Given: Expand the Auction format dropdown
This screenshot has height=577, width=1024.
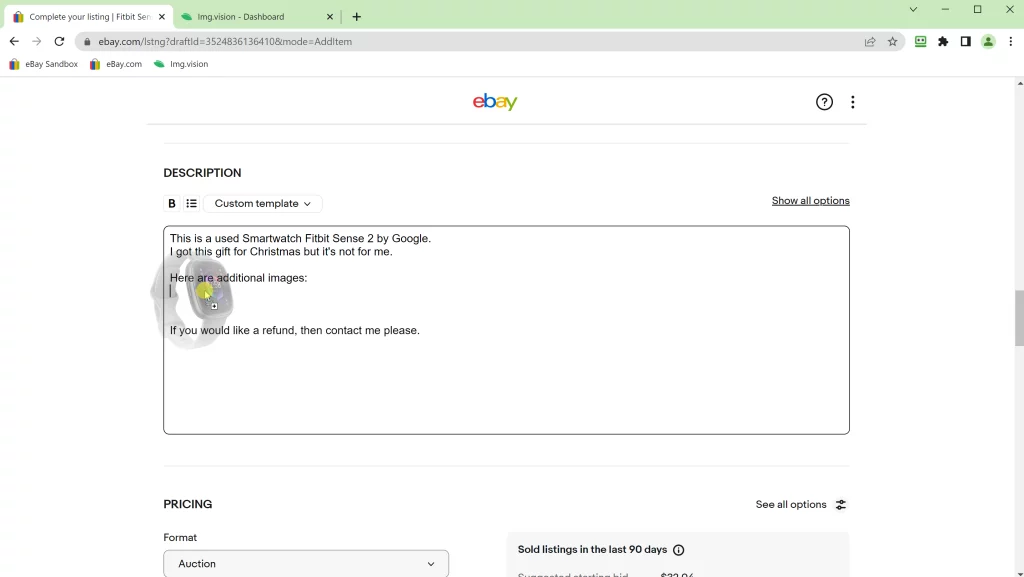Looking at the screenshot, I should pos(306,563).
